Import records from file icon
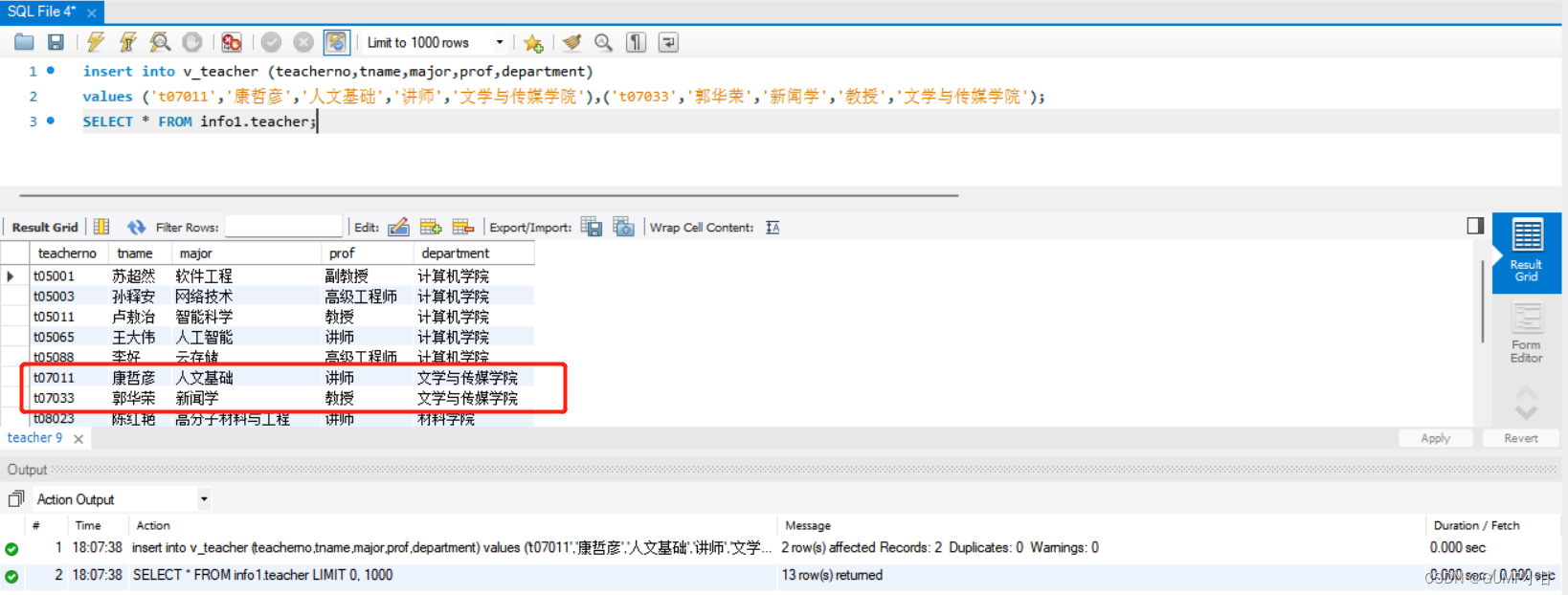This screenshot has width=1568, height=595. click(624, 227)
